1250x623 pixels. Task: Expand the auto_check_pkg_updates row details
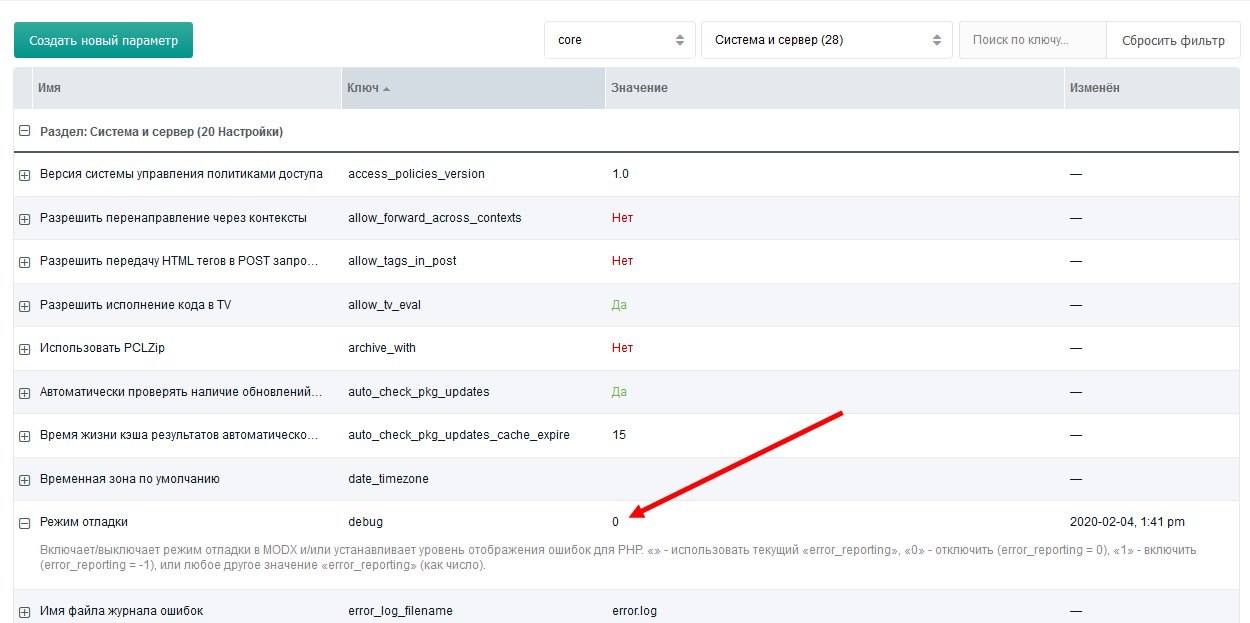[x=25, y=393]
